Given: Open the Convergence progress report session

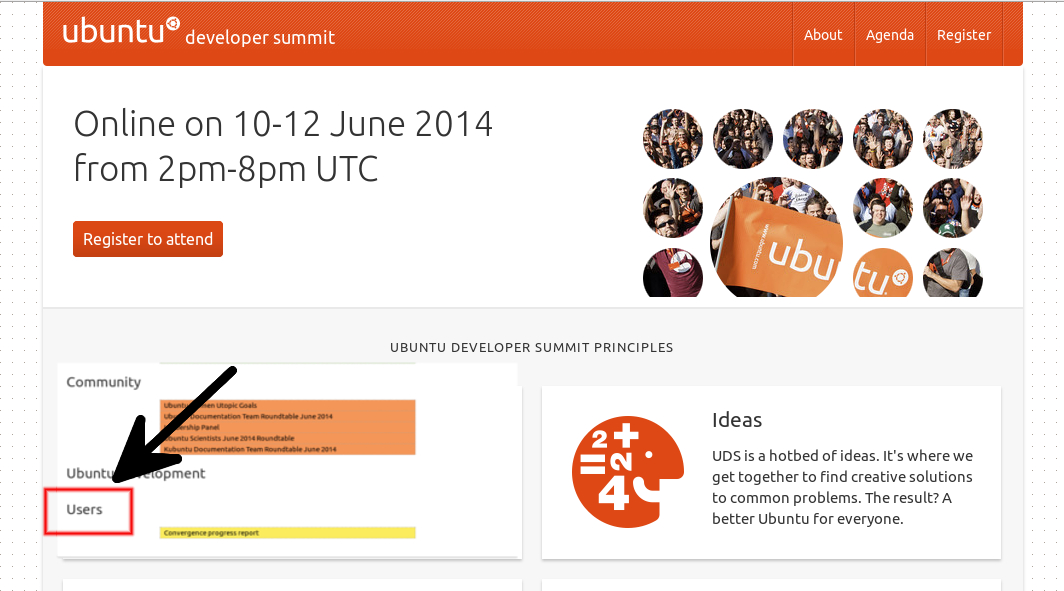Looking at the screenshot, I should [x=212, y=533].
